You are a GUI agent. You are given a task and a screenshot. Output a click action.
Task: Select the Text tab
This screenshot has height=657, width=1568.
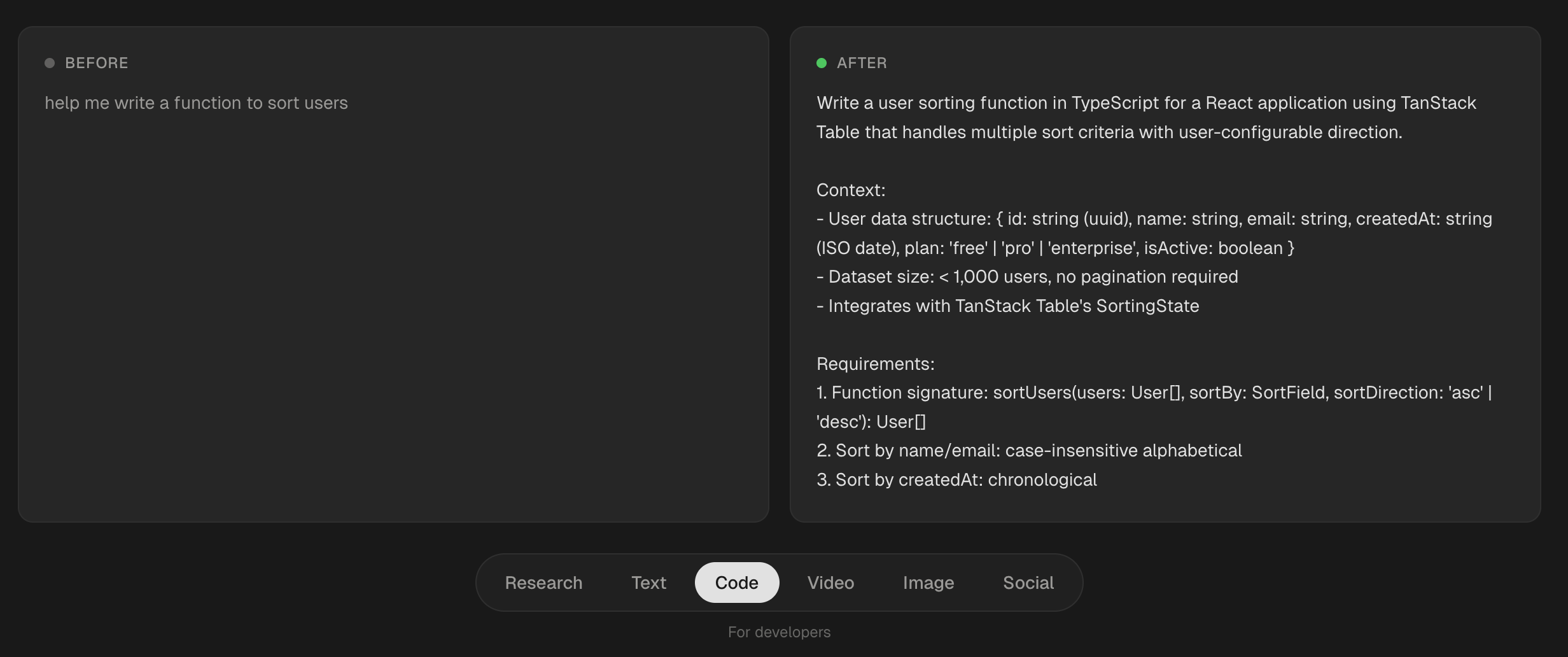coord(648,583)
